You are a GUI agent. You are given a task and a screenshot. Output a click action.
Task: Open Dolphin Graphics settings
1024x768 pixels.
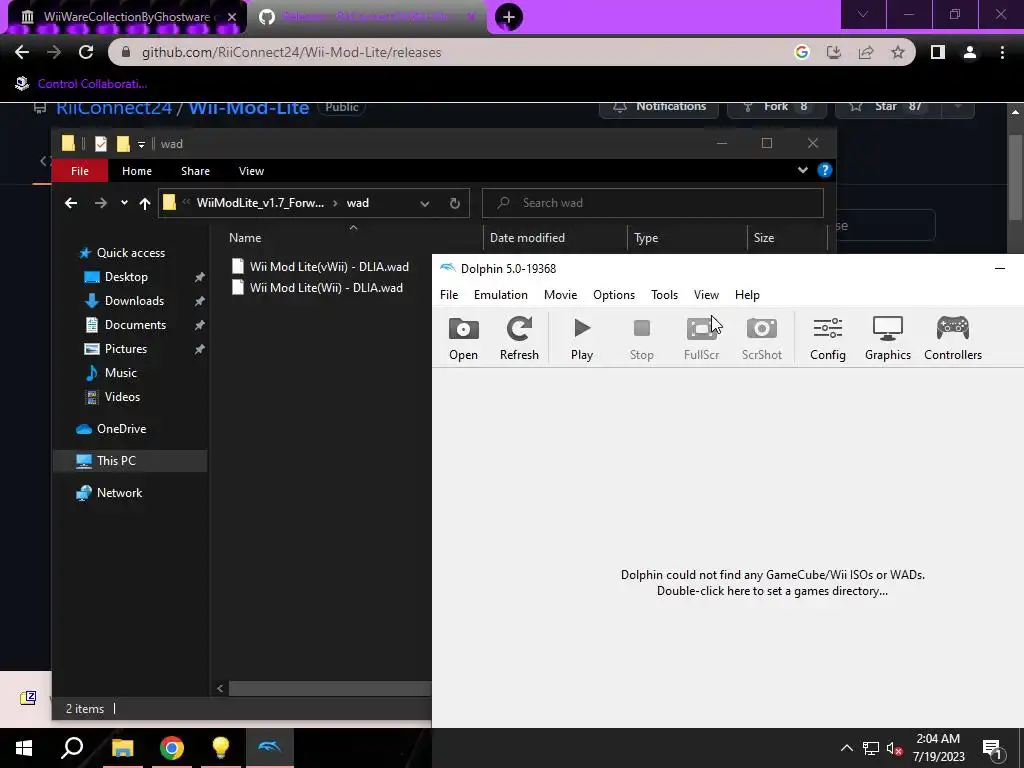888,338
